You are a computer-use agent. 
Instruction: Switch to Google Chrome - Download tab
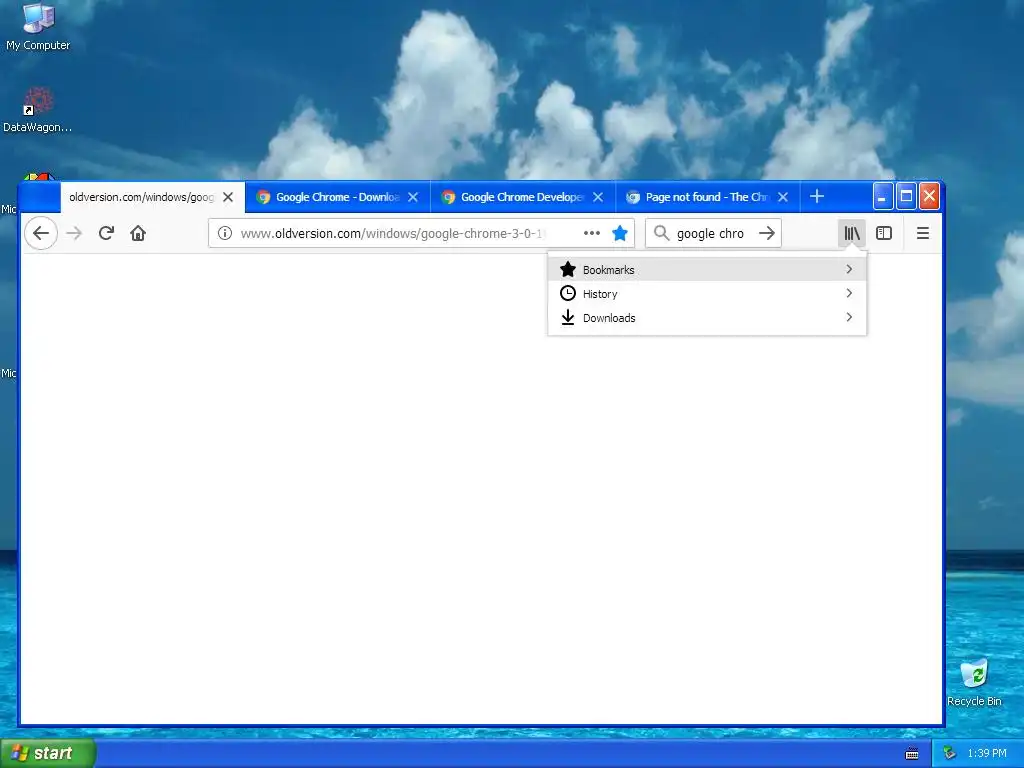338,197
